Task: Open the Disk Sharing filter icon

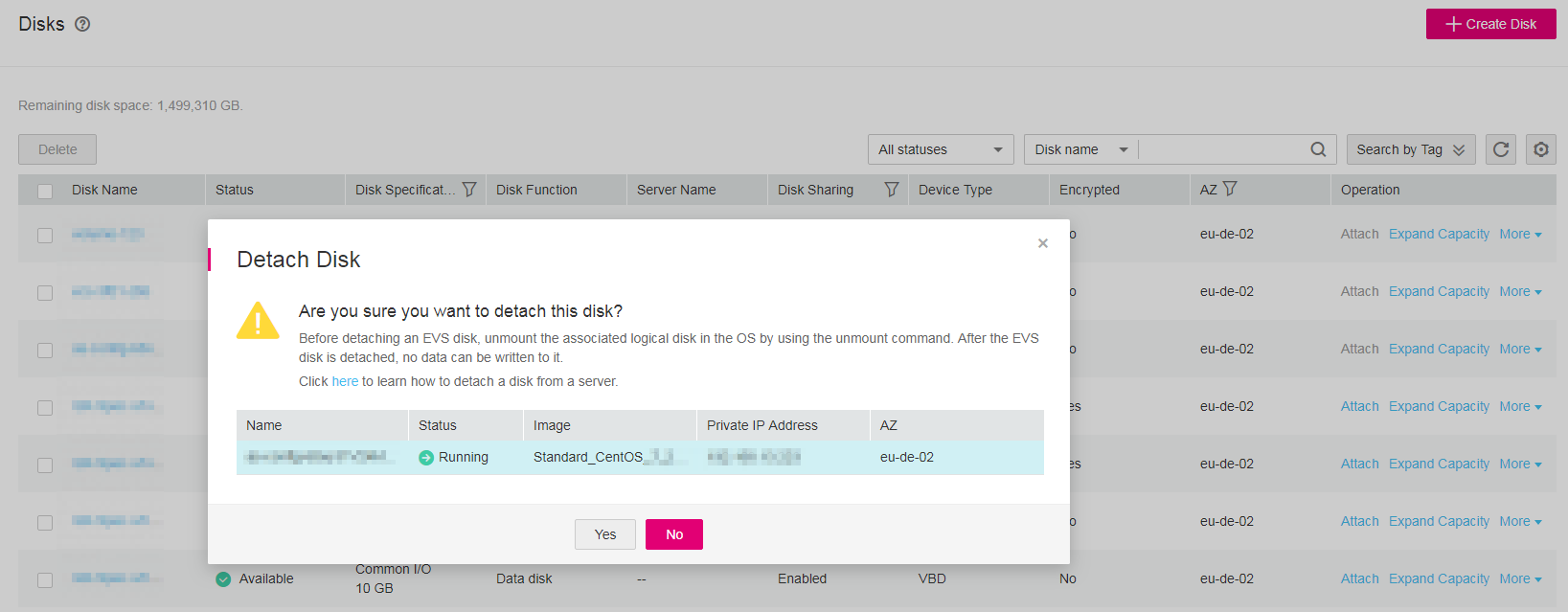Action: pyautogui.click(x=892, y=190)
